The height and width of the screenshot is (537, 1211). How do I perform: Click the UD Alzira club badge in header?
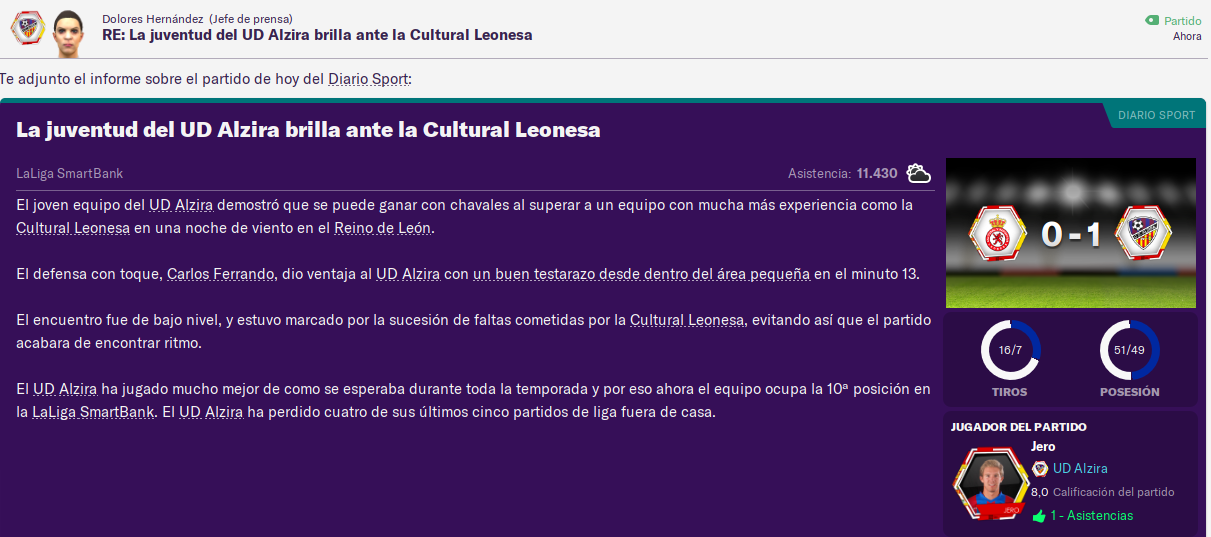click(26, 29)
